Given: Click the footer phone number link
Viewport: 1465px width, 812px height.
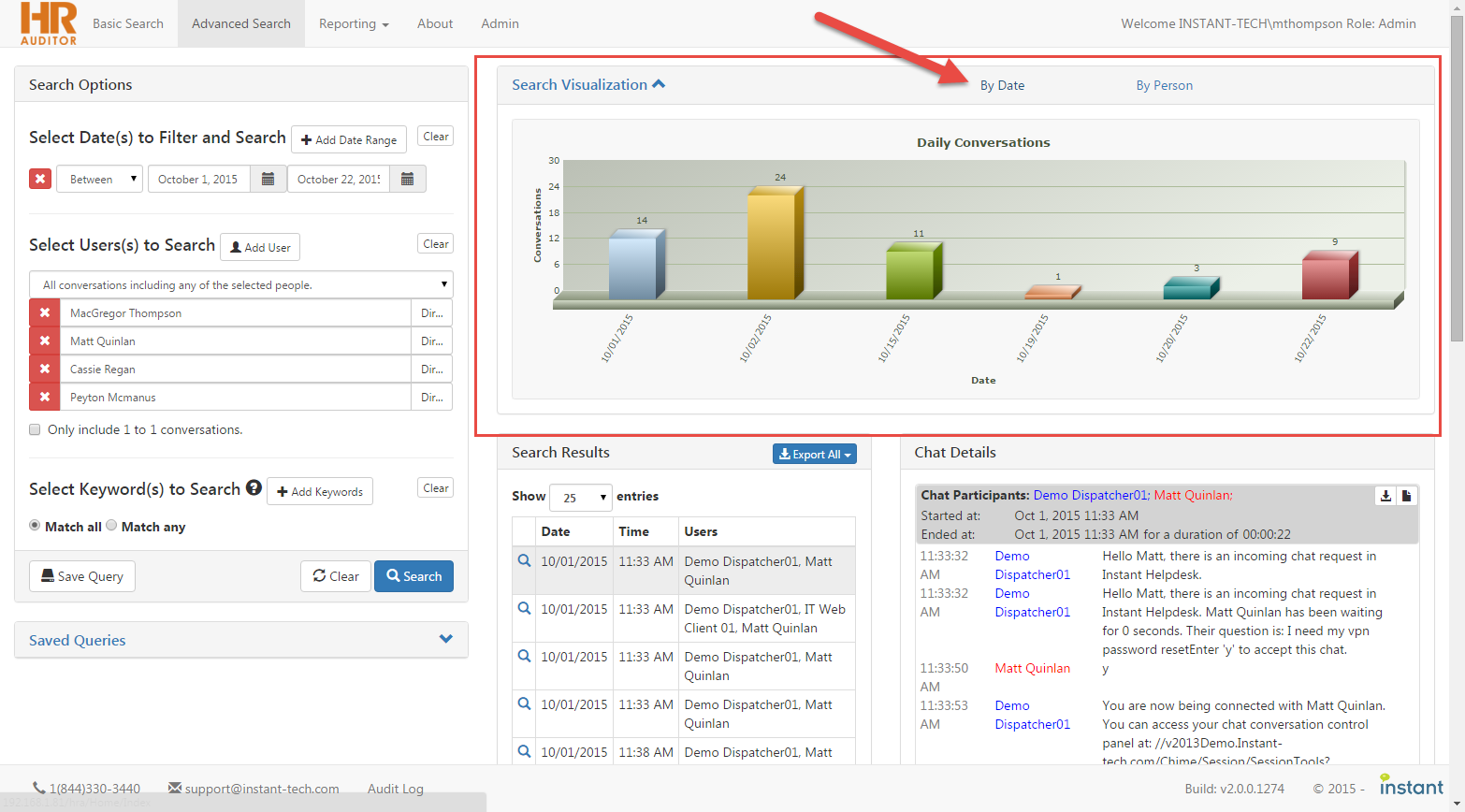Looking at the screenshot, I should tap(87, 789).
